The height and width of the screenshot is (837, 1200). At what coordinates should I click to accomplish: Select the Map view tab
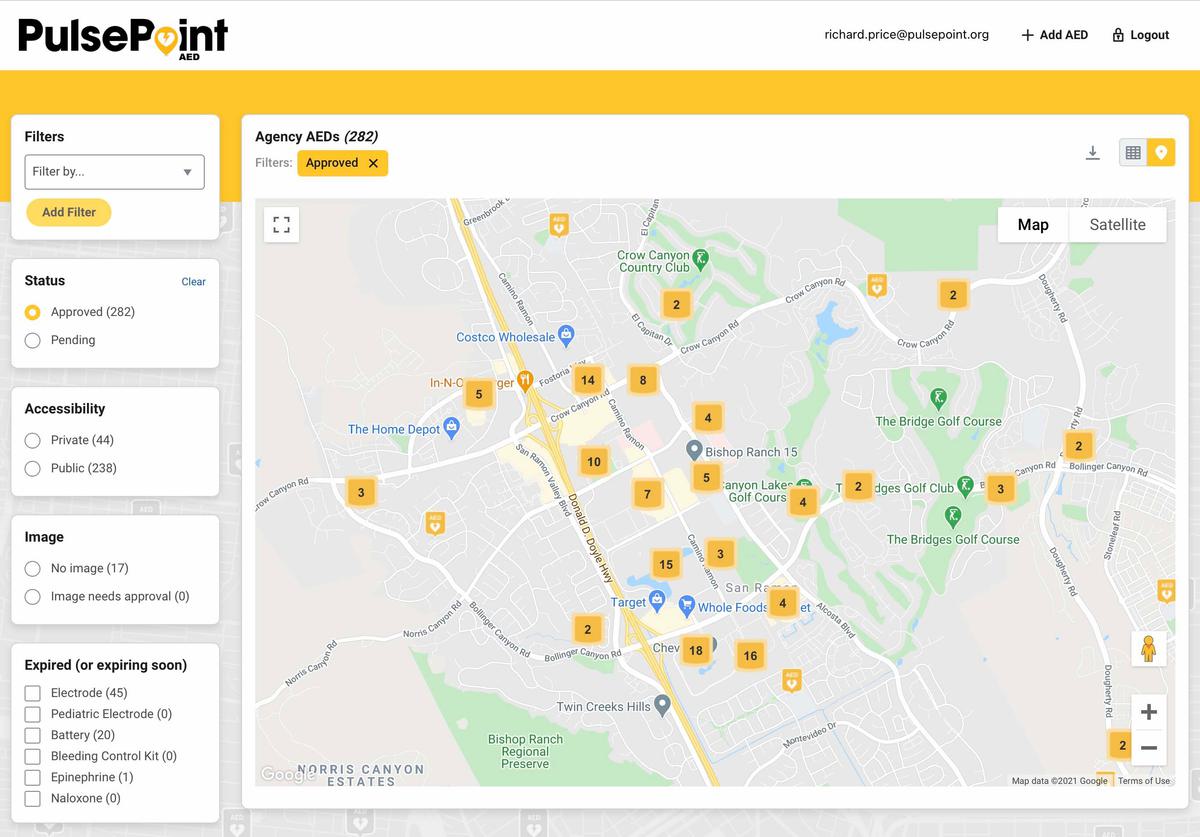[x=1032, y=224]
